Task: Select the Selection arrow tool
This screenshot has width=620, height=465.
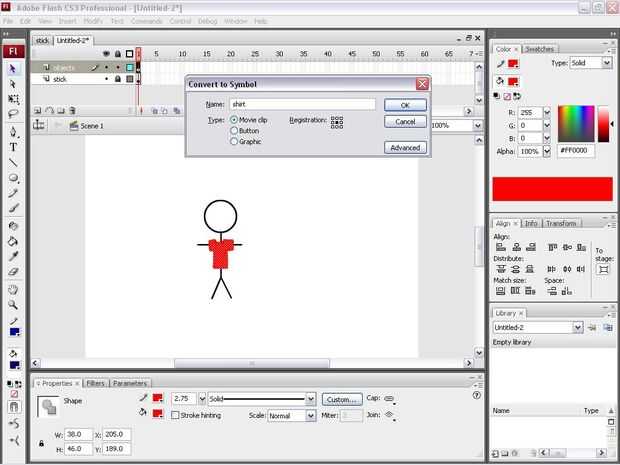Action: click(x=13, y=69)
